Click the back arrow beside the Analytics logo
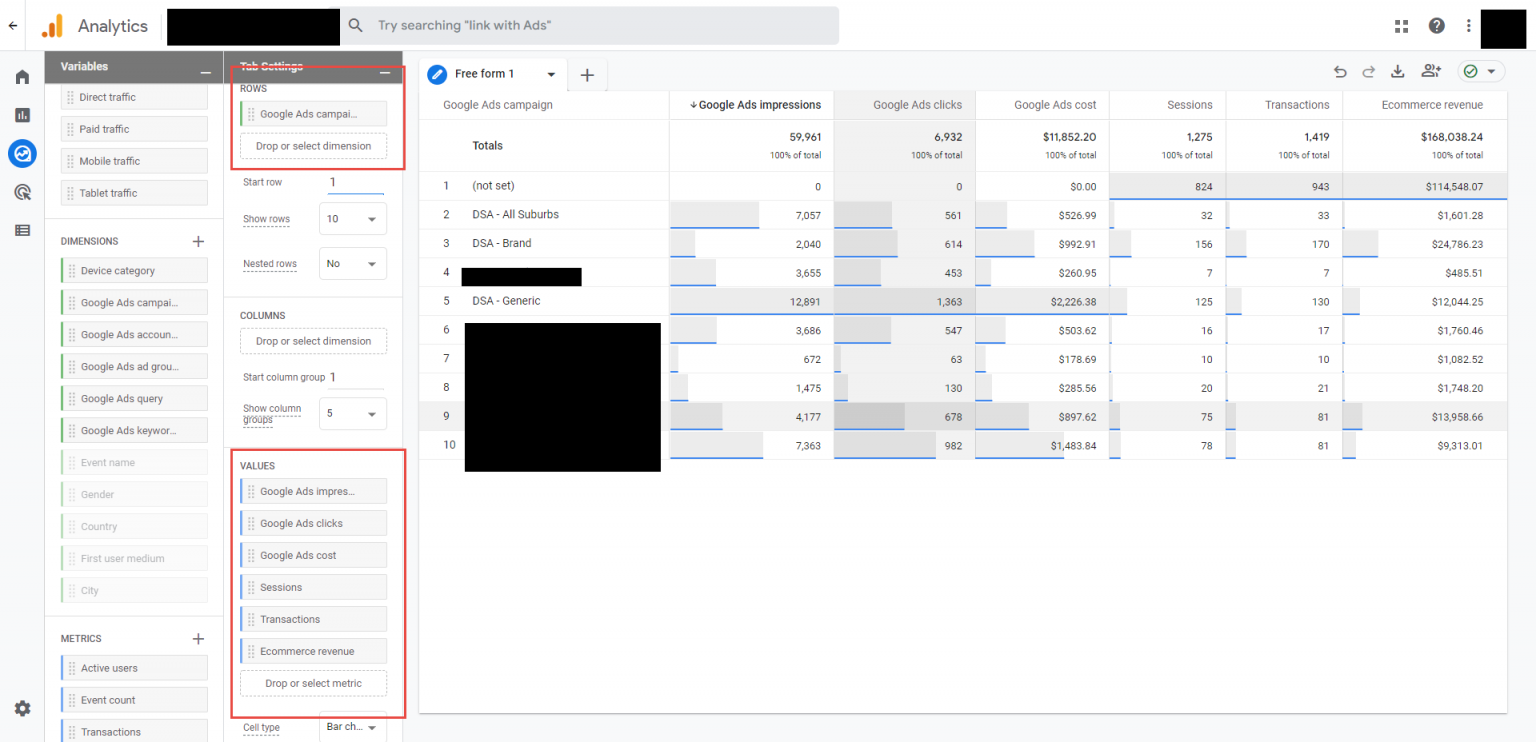Image resolution: width=1536 pixels, height=742 pixels. click(12, 26)
